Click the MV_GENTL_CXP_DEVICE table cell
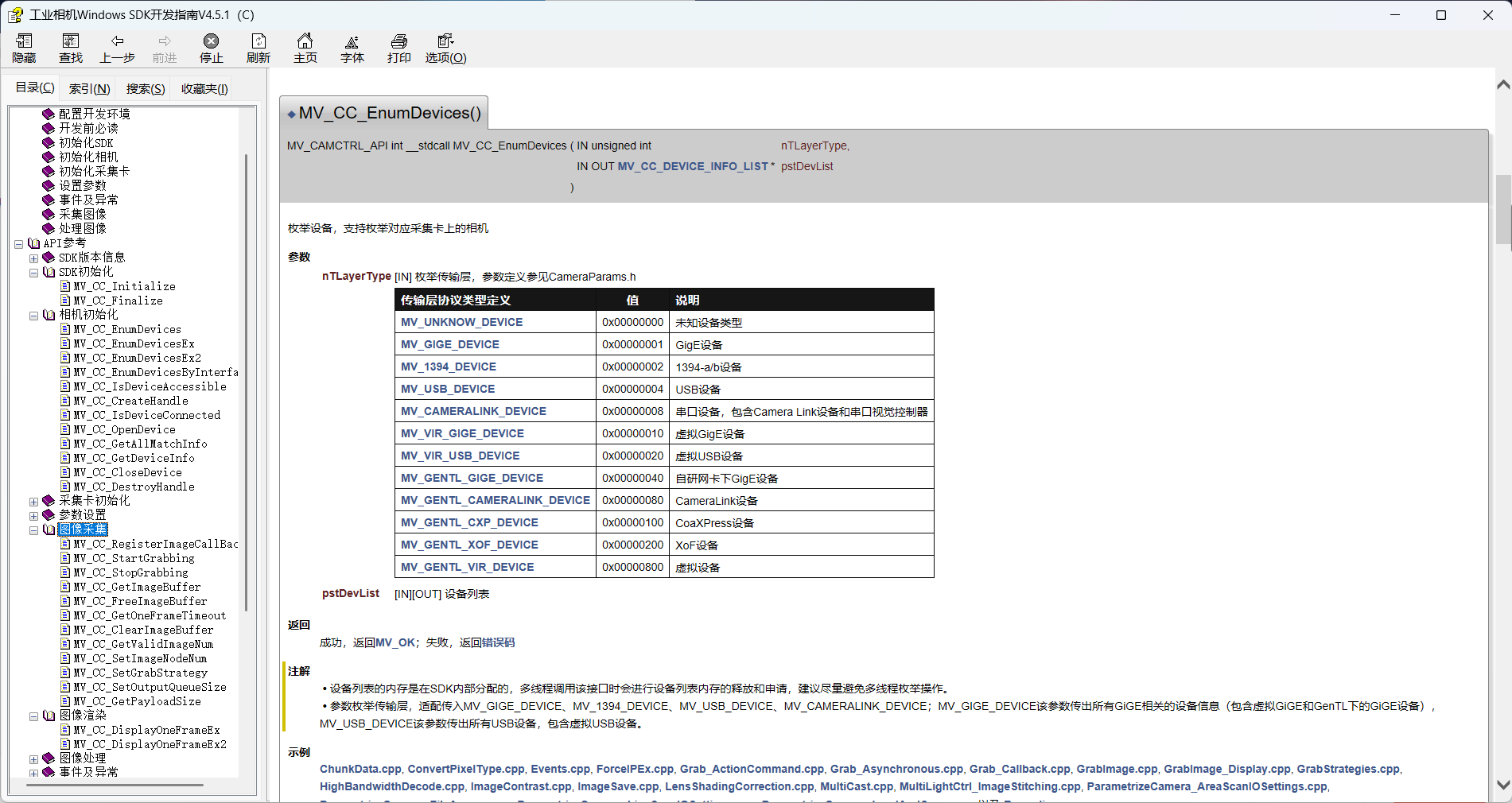1512x803 pixels. click(495, 522)
